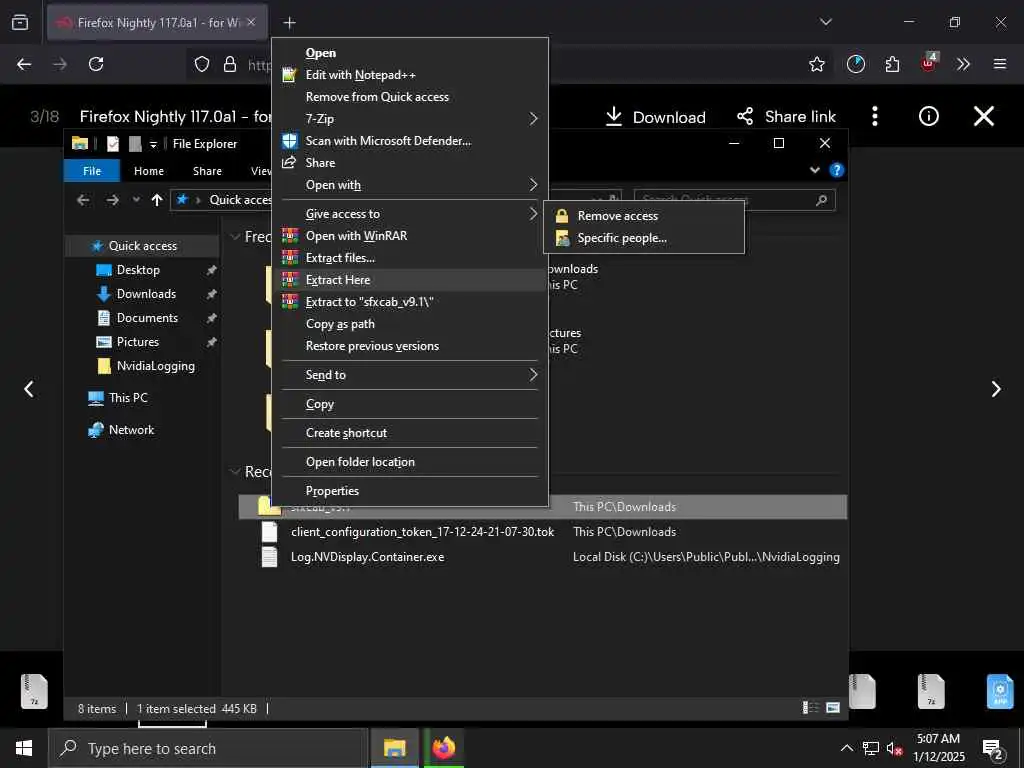Viewport: 1024px width, 768px height.
Task: Choose Copy as path
Action: click(410, 324)
